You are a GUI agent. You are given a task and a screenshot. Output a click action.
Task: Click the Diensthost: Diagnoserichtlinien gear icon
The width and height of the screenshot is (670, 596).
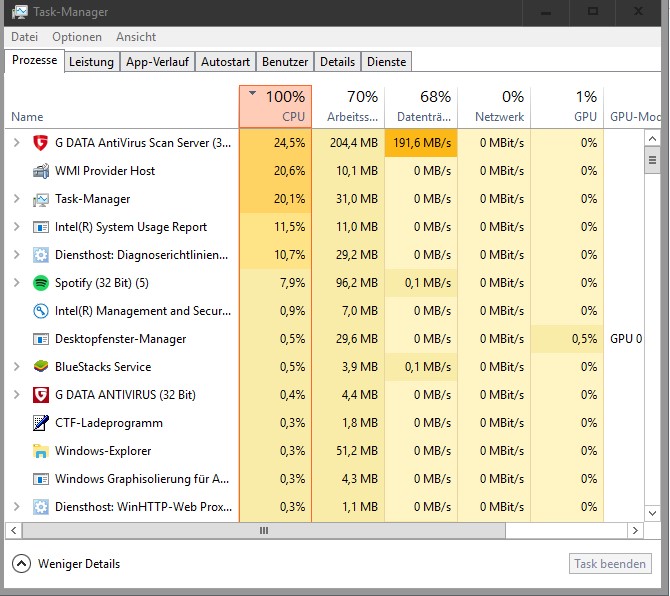click(x=41, y=255)
